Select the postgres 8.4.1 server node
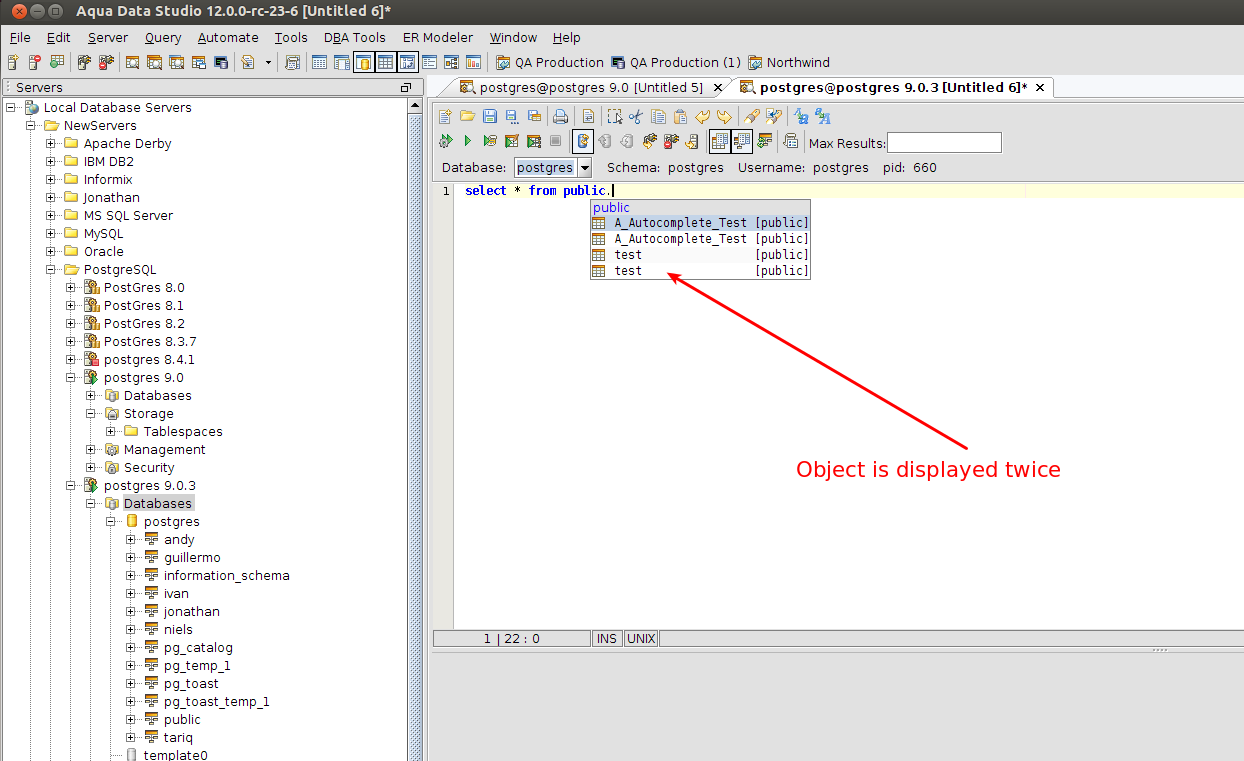The height and width of the screenshot is (761, 1244). click(149, 359)
